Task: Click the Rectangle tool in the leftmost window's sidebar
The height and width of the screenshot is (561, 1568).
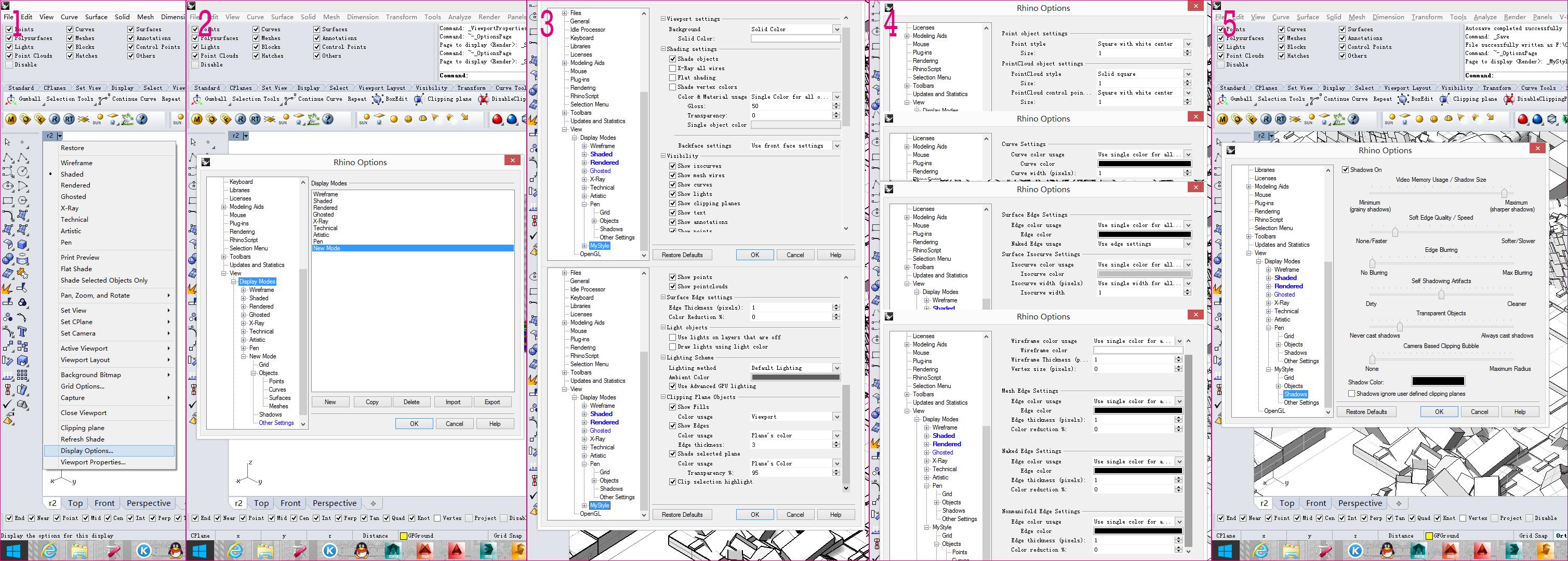Action: (7, 200)
